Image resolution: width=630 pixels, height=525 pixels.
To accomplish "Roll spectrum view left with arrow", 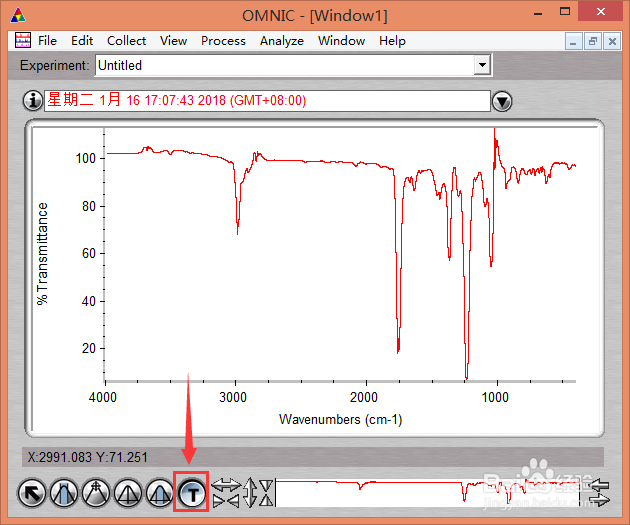I will point(599,485).
